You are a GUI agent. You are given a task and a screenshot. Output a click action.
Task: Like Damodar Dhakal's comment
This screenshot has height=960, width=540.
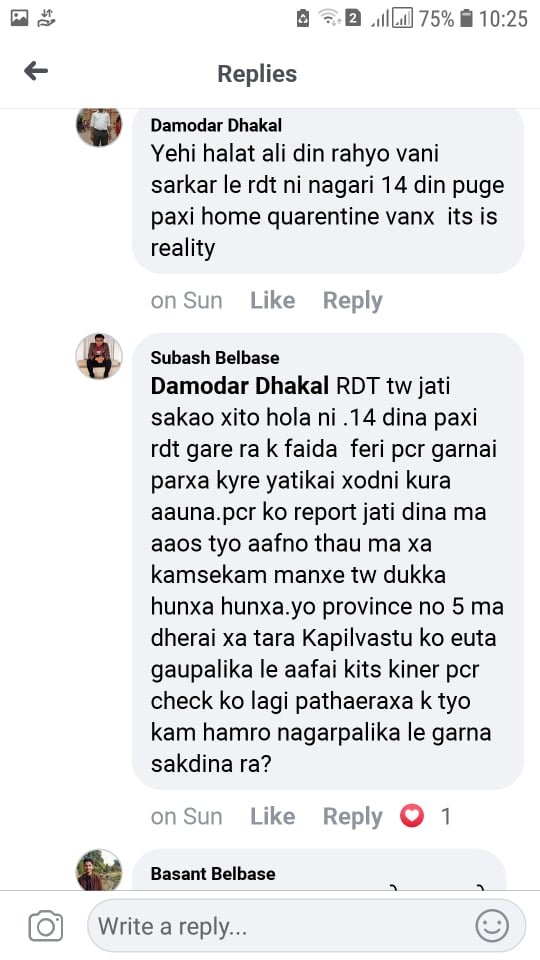point(272,300)
